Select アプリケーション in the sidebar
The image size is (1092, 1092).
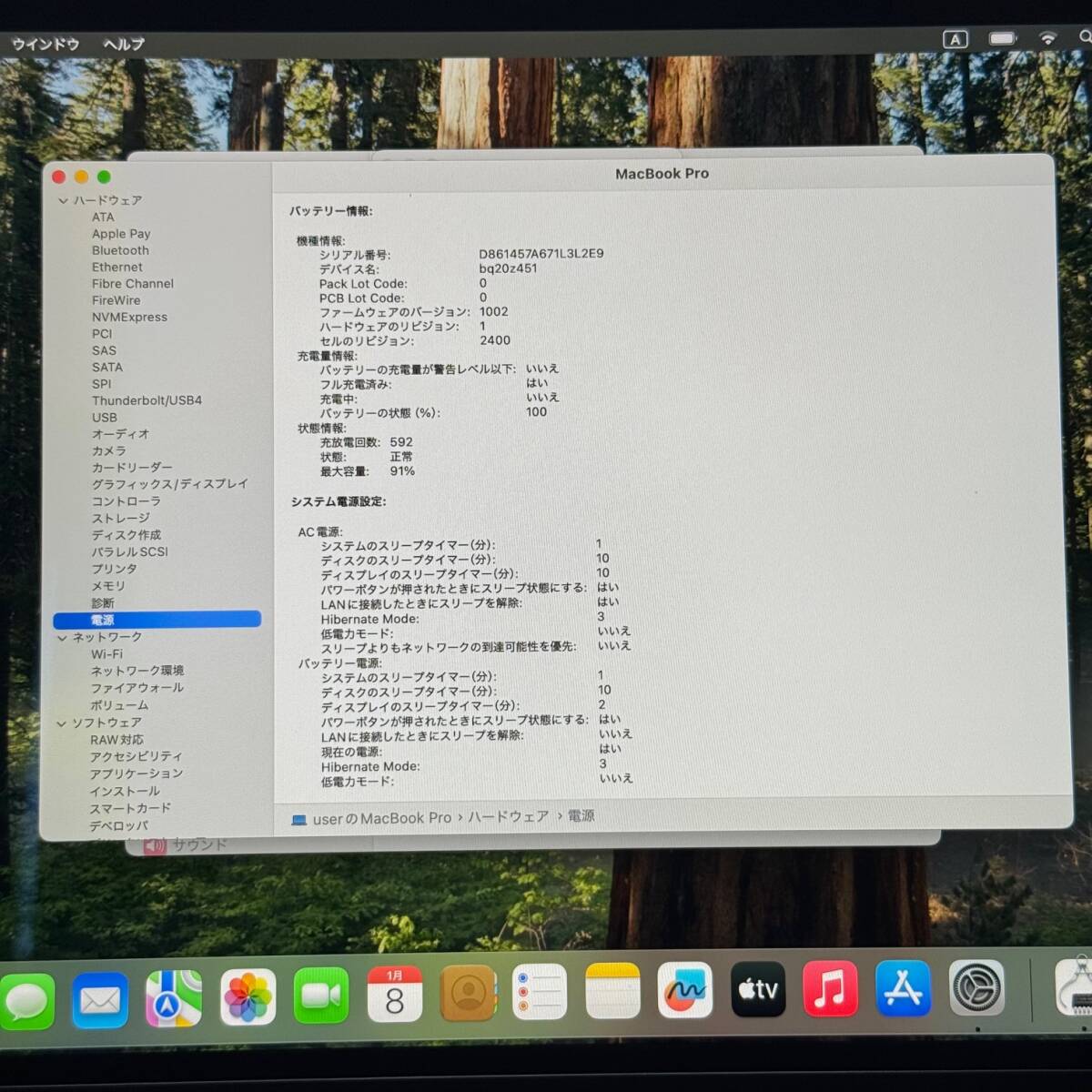(136, 773)
